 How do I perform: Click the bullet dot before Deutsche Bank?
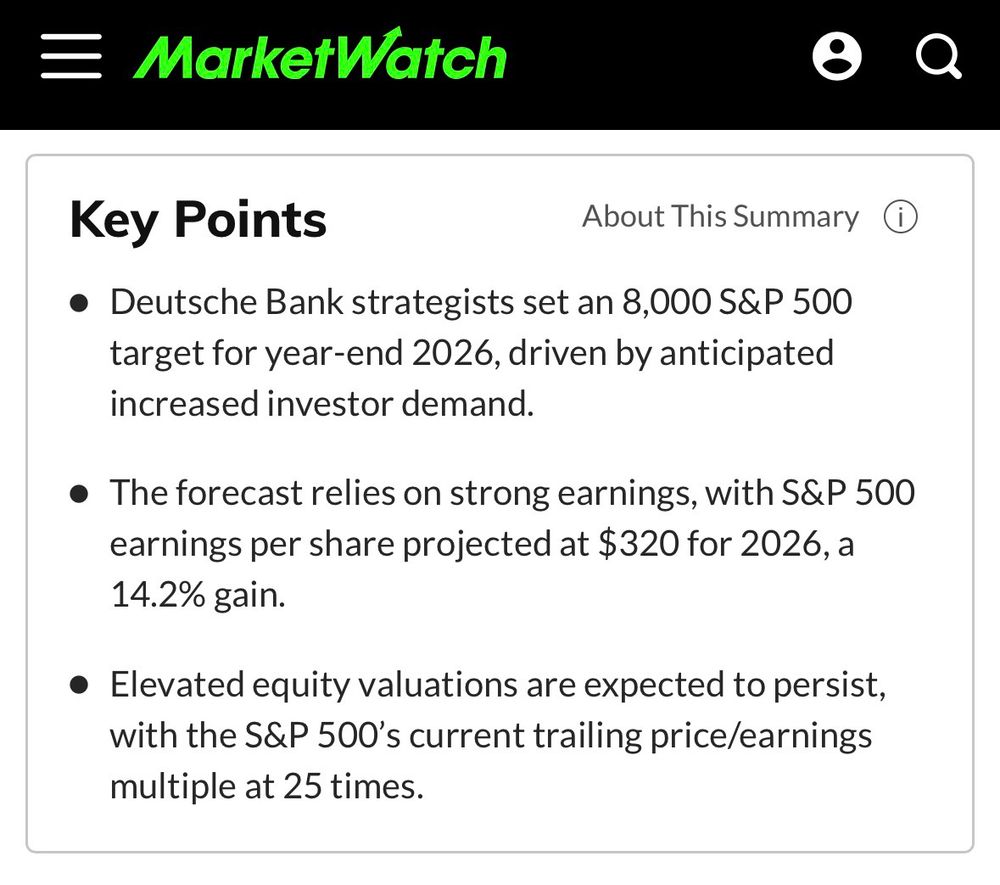tap(80, 303)
